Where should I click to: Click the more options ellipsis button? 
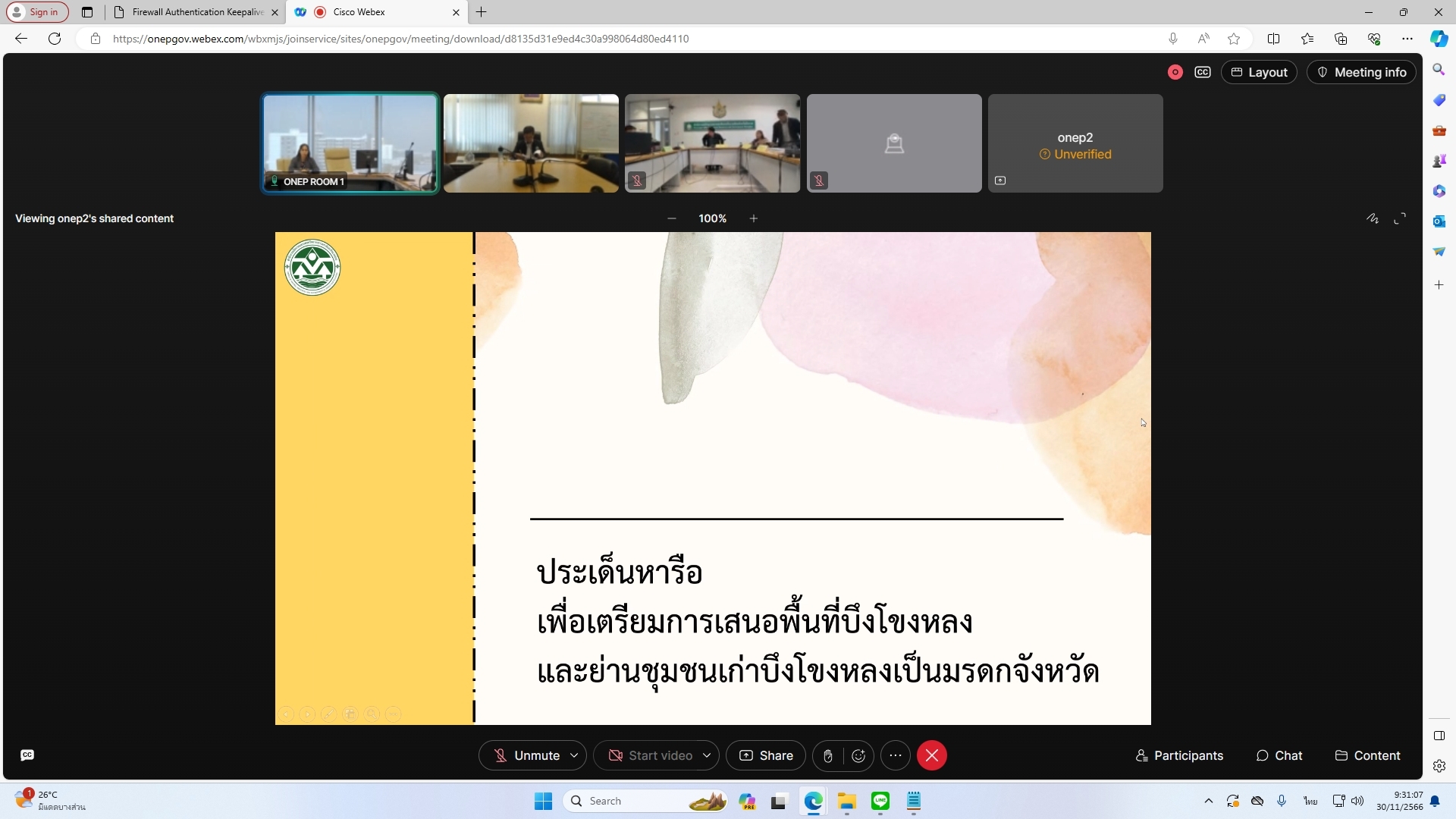point(896,755)
